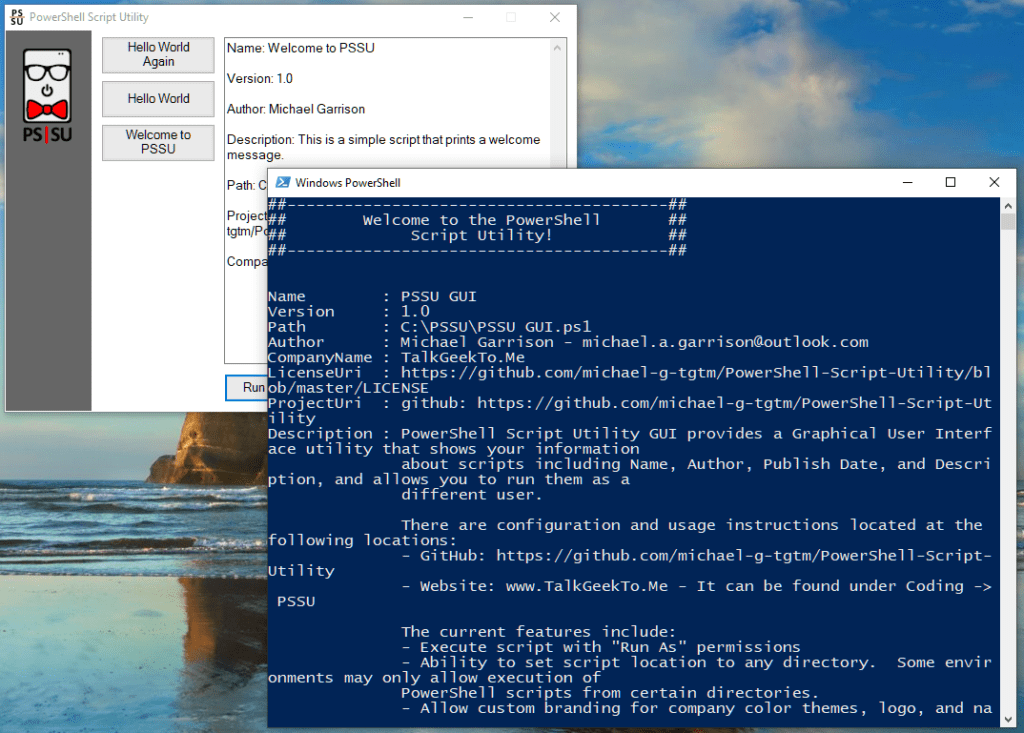The height and width of the screenshot is (733, 1024).
Task: Click the partially hidden Run button
Action: pos(247,387)
